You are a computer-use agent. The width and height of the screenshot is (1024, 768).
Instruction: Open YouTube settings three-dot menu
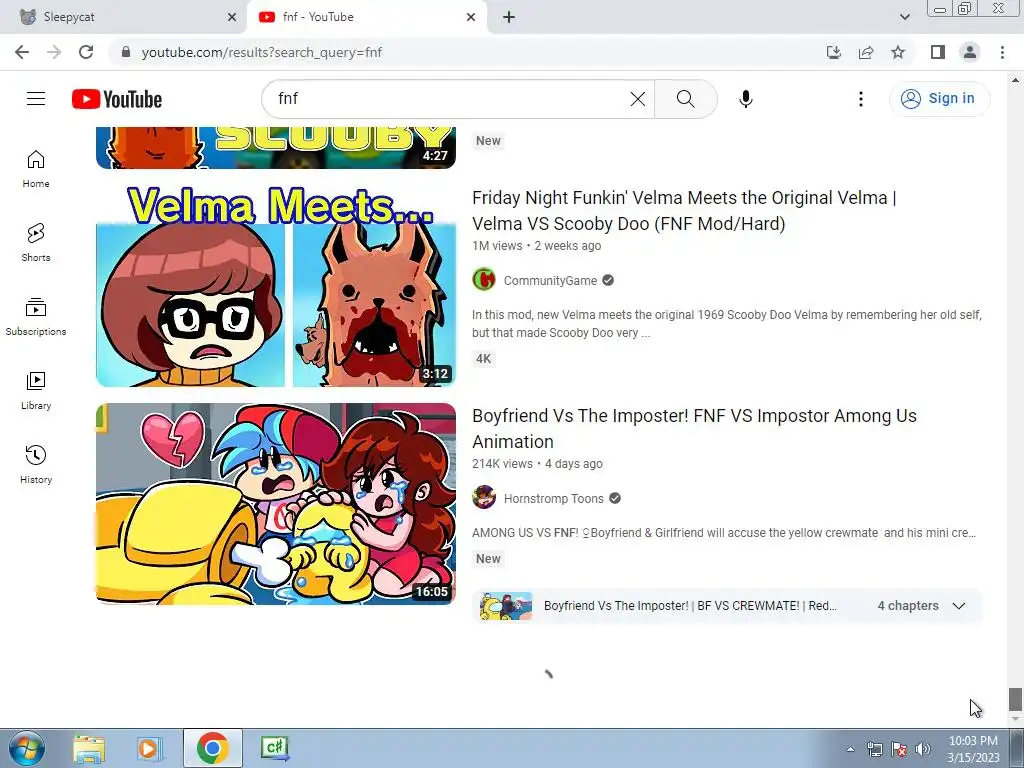pyautogui.click(x=861, y=99)
